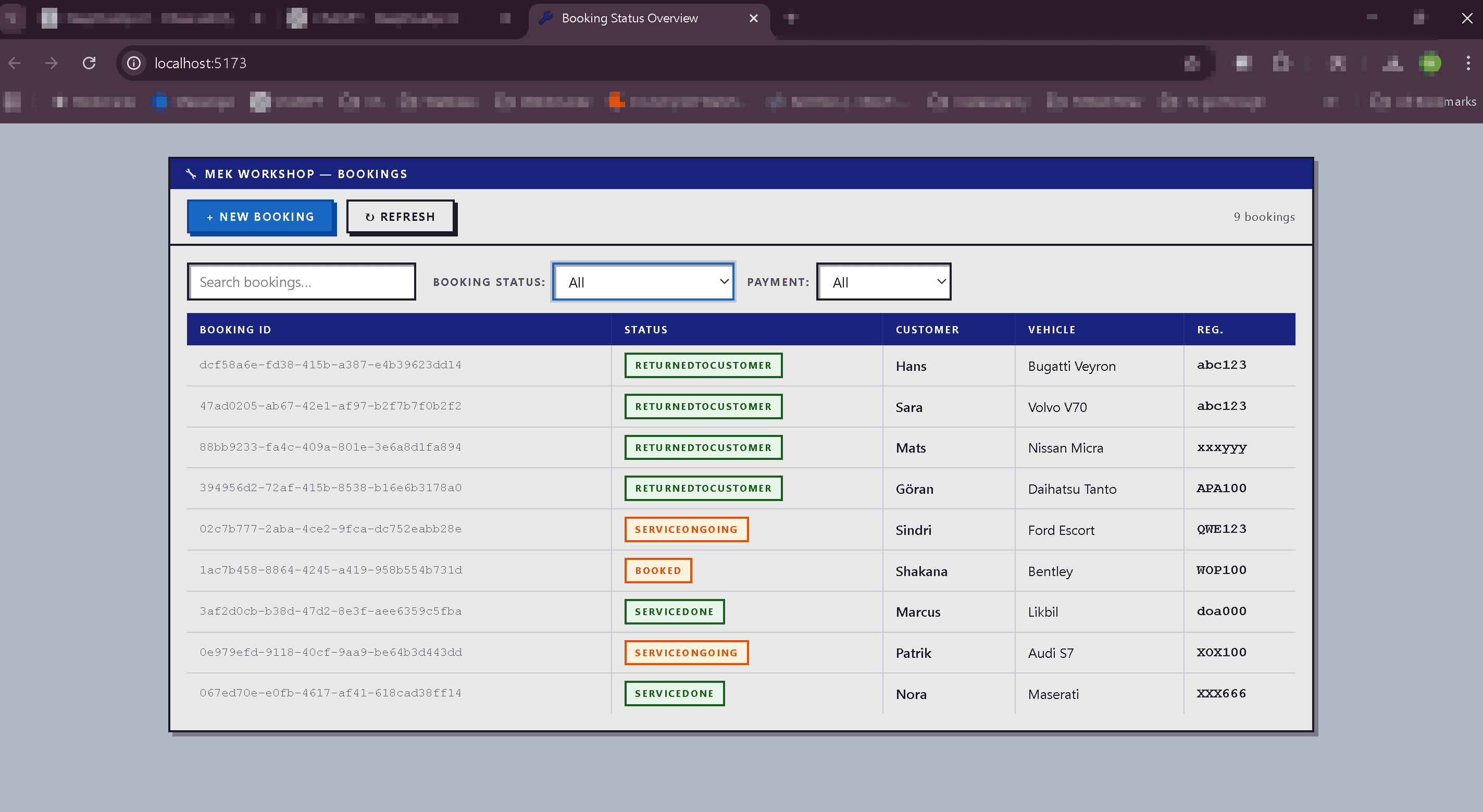Screen dimensions: 1483x812
Task: Click the page reload icon in the browser toolbar
Action: pyautogui.click(x=89, y=64)
